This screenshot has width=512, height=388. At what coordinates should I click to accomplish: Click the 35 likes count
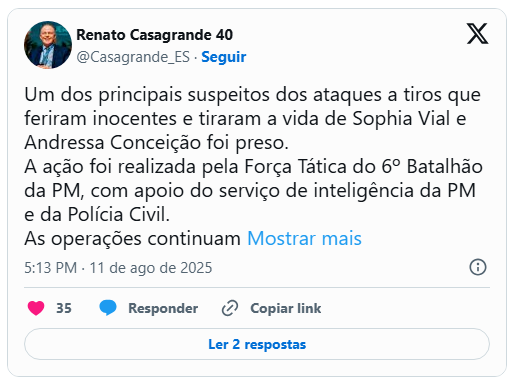click(x=64, y=308)
